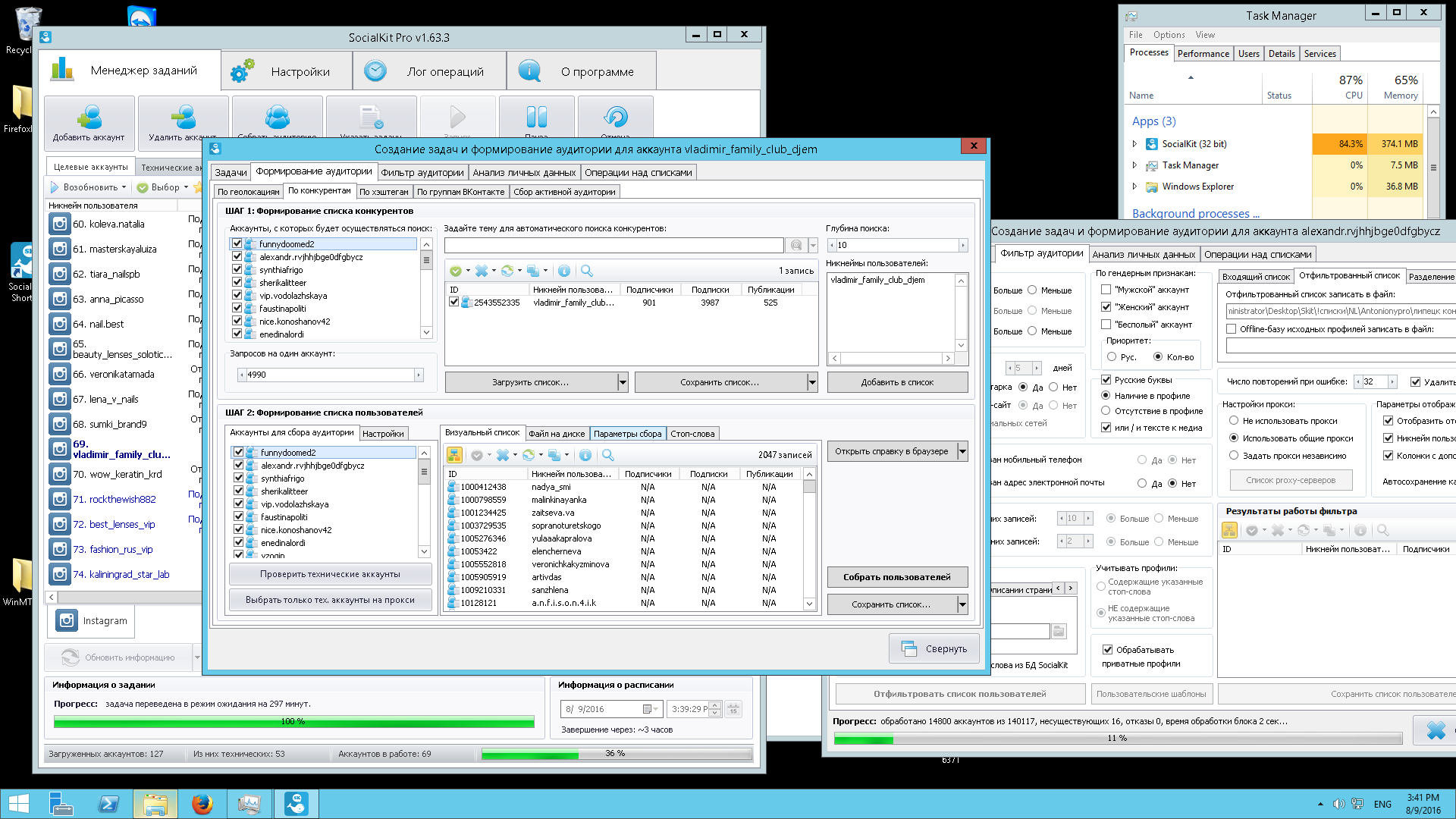Click search icon beside competitor topic field
The height and width of the screenshot is (819, 1456).
(x=795, y=246)
